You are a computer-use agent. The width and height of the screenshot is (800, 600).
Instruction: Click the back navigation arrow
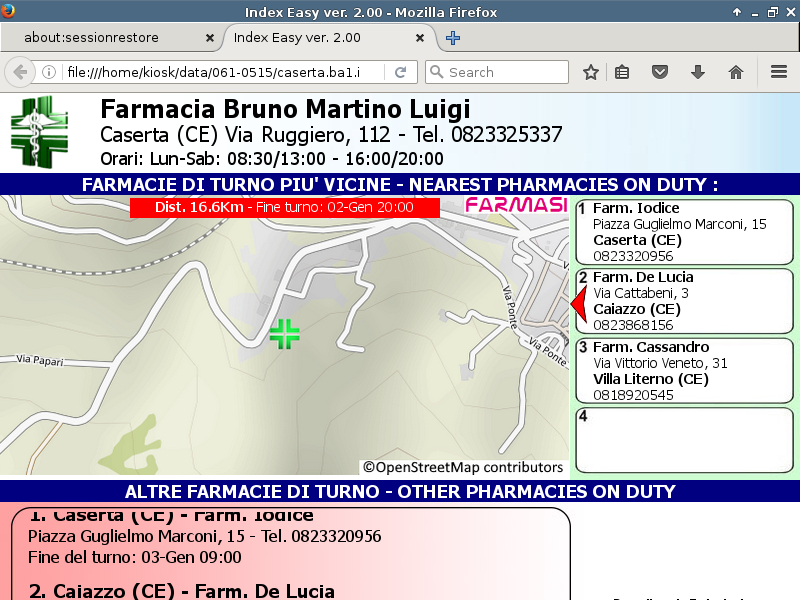click(x=19, y=72)
